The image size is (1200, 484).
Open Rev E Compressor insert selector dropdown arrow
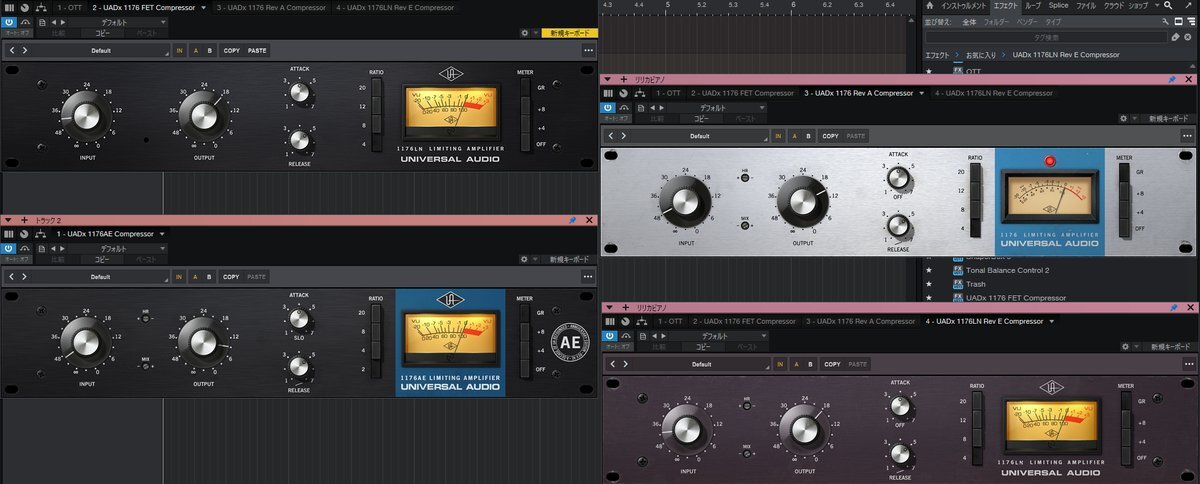[1052, 321]
